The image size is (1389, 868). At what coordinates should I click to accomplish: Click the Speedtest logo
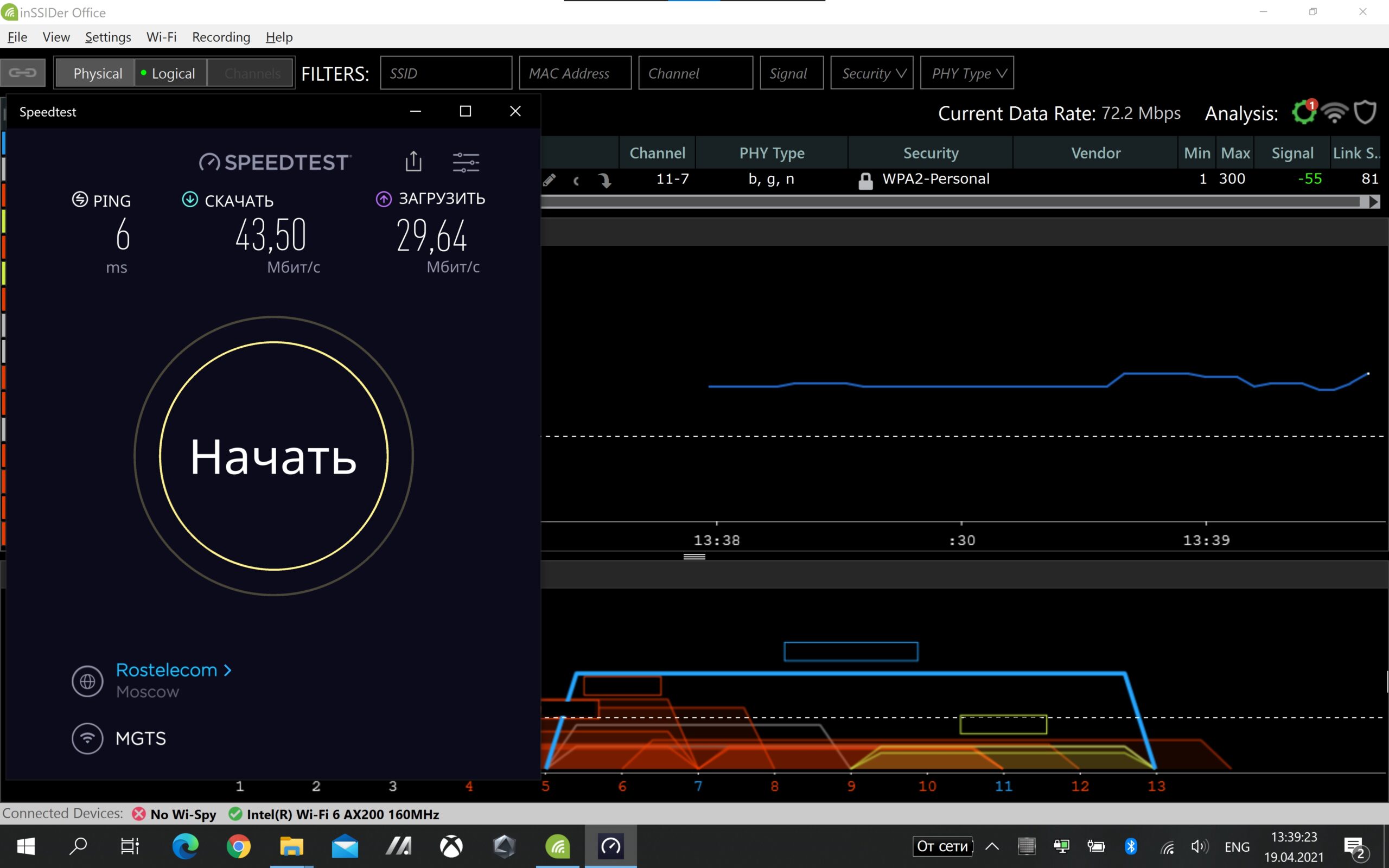[275, 162]
